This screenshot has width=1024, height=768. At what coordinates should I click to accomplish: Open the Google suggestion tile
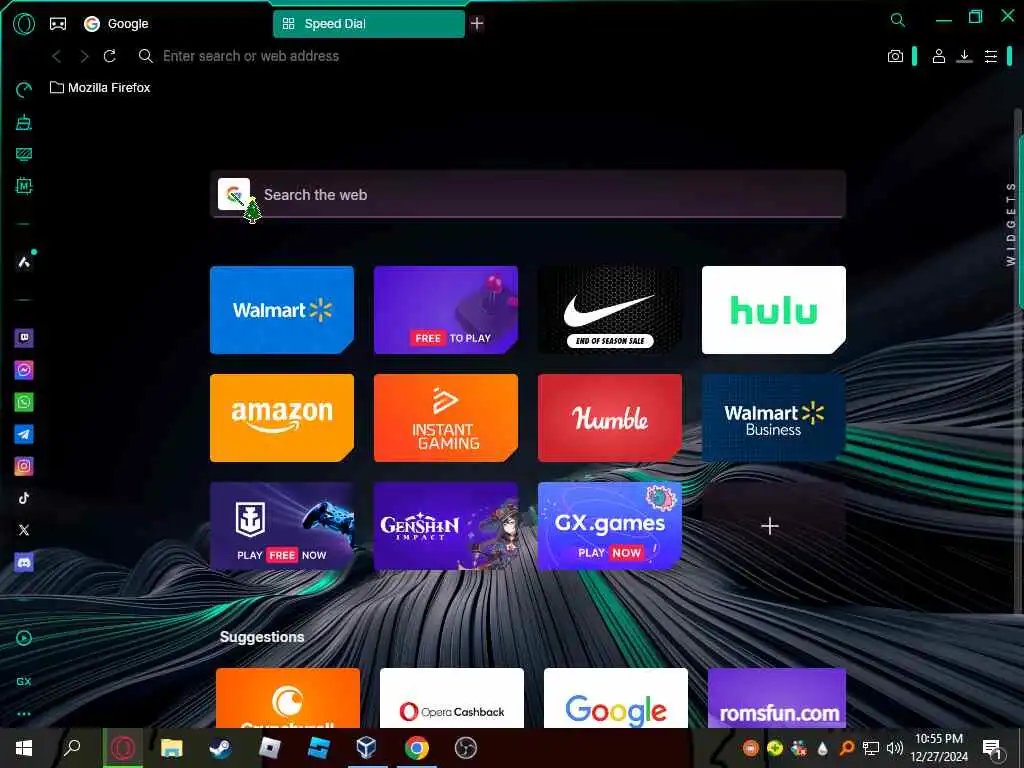pos(616,697)
